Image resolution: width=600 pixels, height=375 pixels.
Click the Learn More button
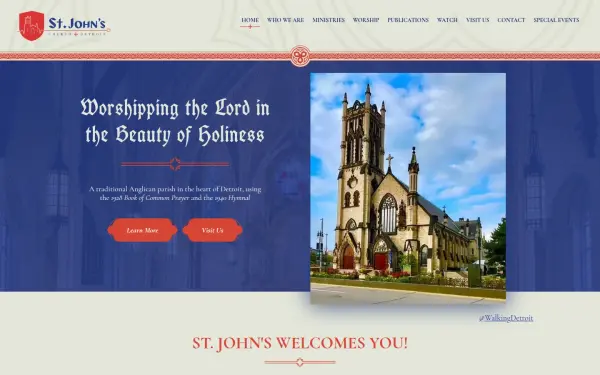[x=142, y=230]
